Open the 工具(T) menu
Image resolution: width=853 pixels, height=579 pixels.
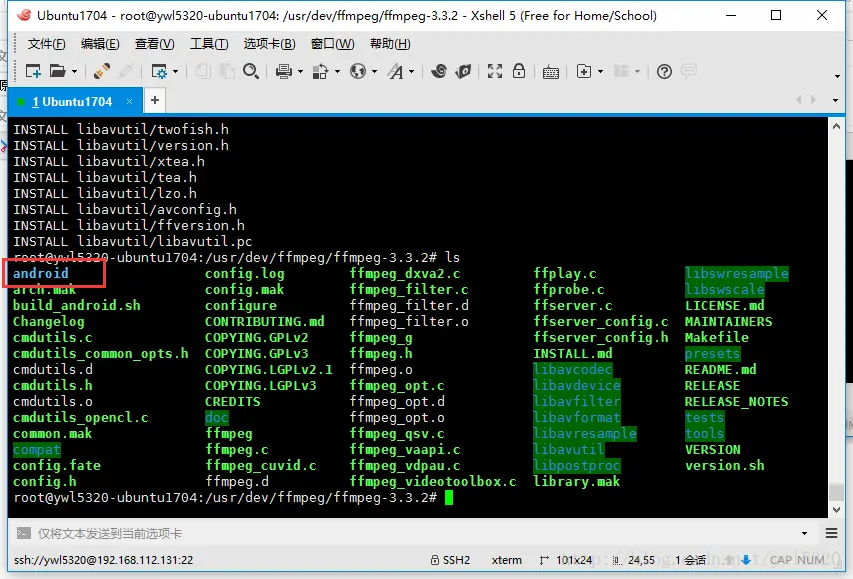pyautogui.click(x=209, y=44)
